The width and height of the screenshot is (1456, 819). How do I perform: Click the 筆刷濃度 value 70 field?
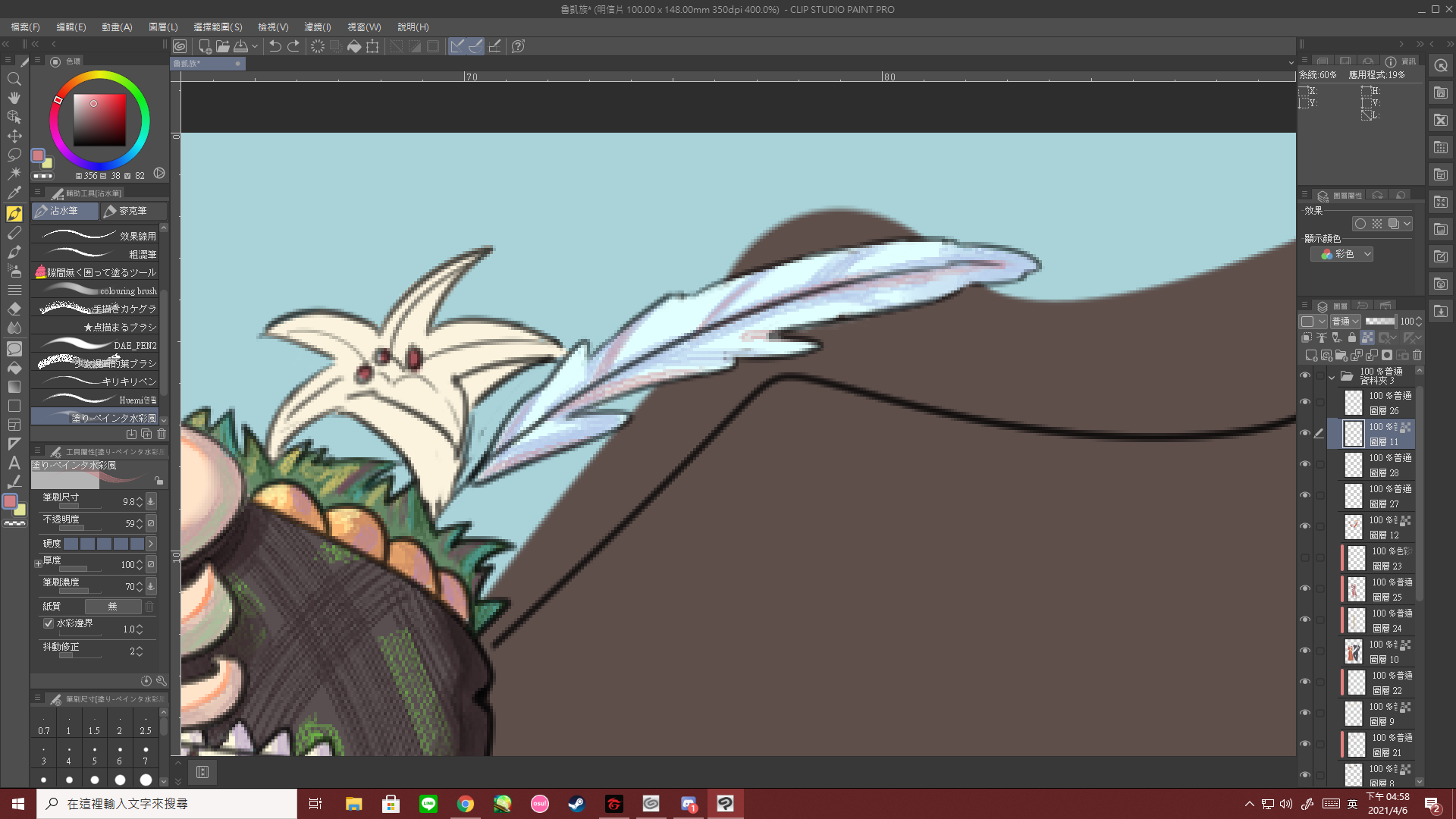point(130,587)
